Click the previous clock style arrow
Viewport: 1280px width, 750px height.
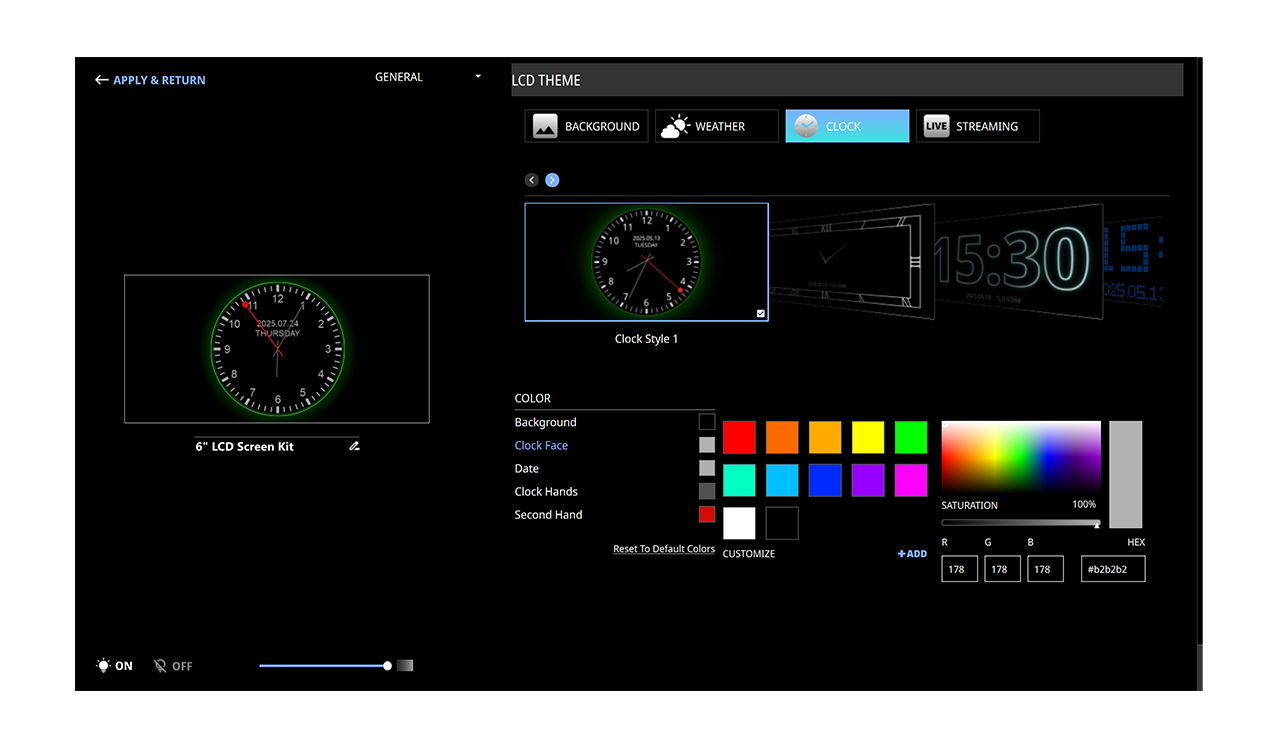tap(532, 180)
